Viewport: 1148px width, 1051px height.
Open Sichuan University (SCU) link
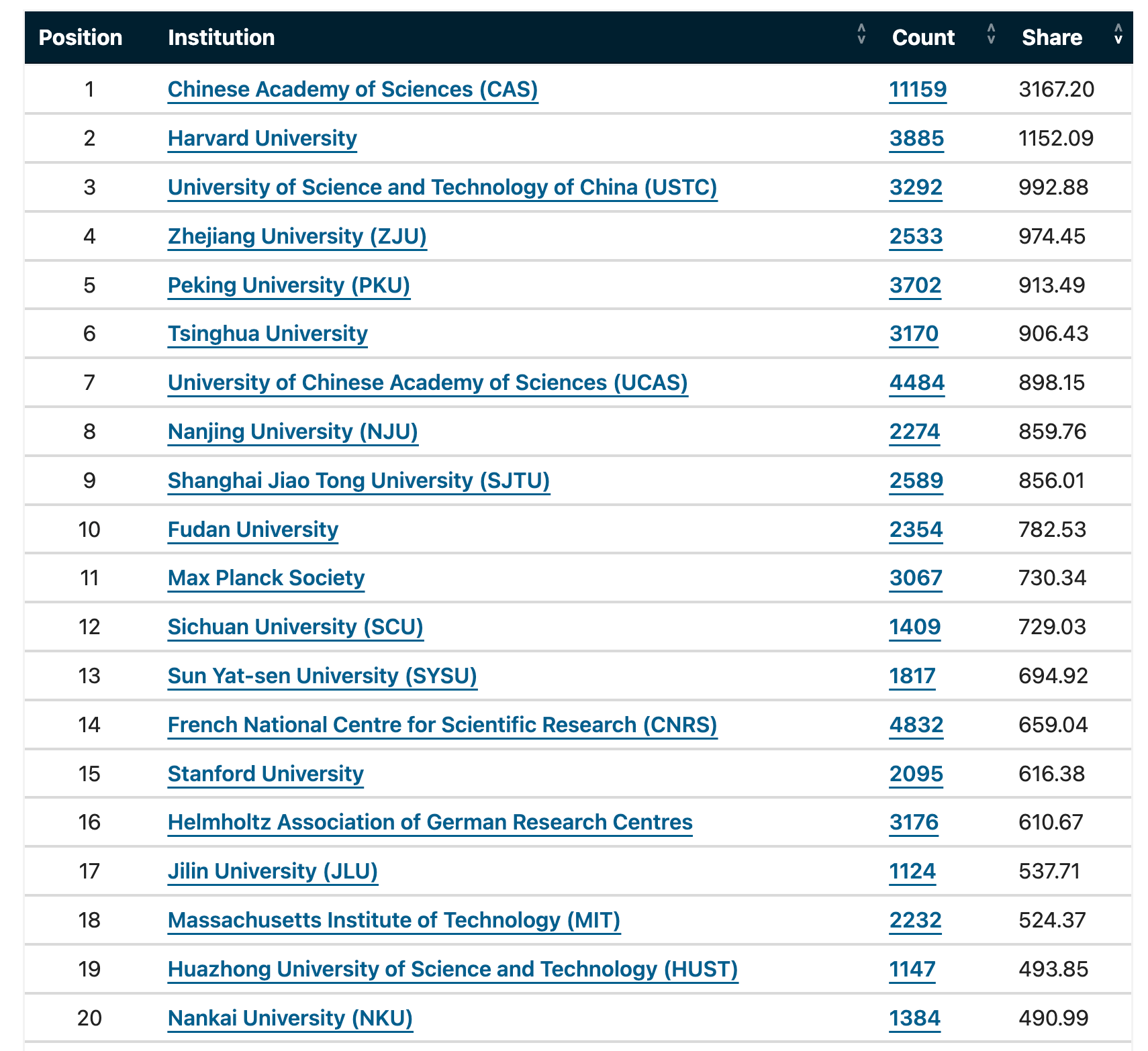point(295,627)
